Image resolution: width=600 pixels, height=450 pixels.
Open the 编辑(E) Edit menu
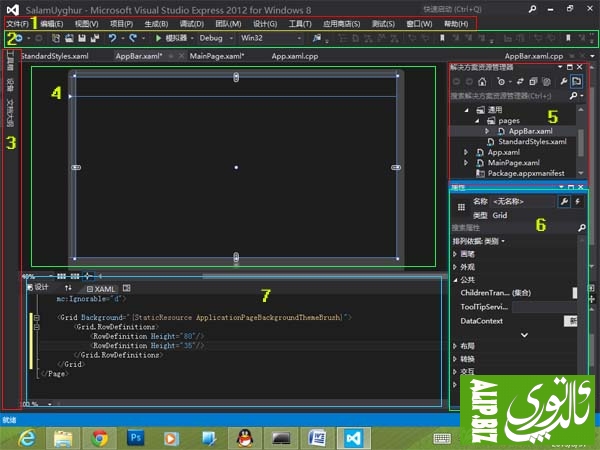[x=52, y=24]
